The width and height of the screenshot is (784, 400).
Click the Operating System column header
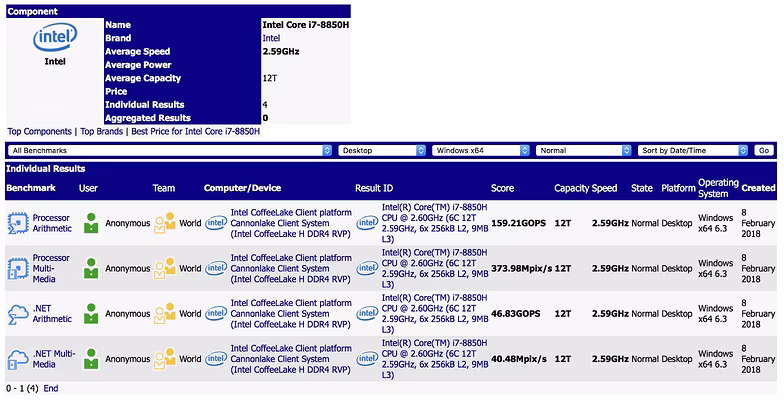(718, 188)
